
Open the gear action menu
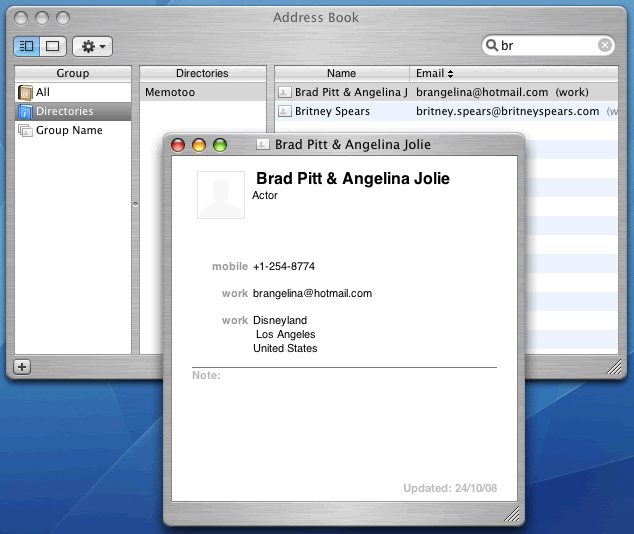92,46
